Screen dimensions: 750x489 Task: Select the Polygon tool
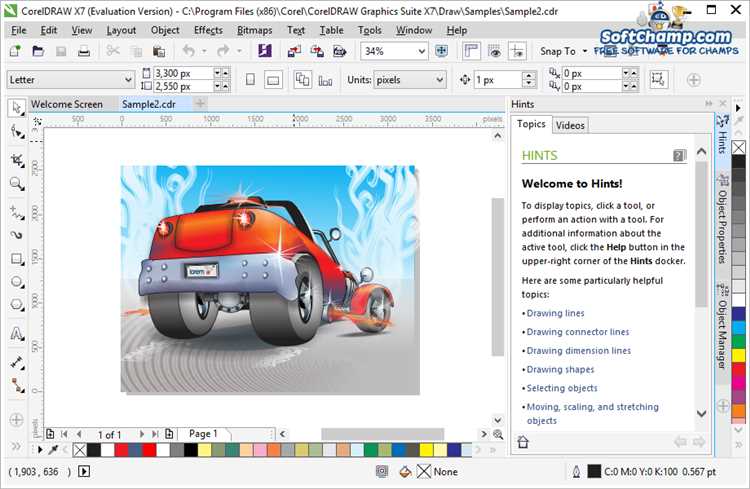tap(17, 305)
